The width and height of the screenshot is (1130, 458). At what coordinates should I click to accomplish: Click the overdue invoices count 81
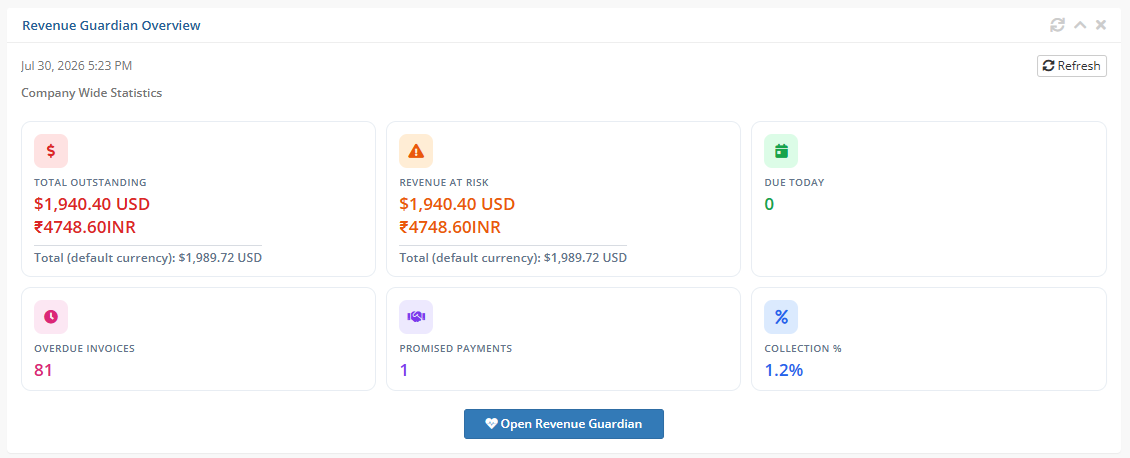click(x=43, y=370)
